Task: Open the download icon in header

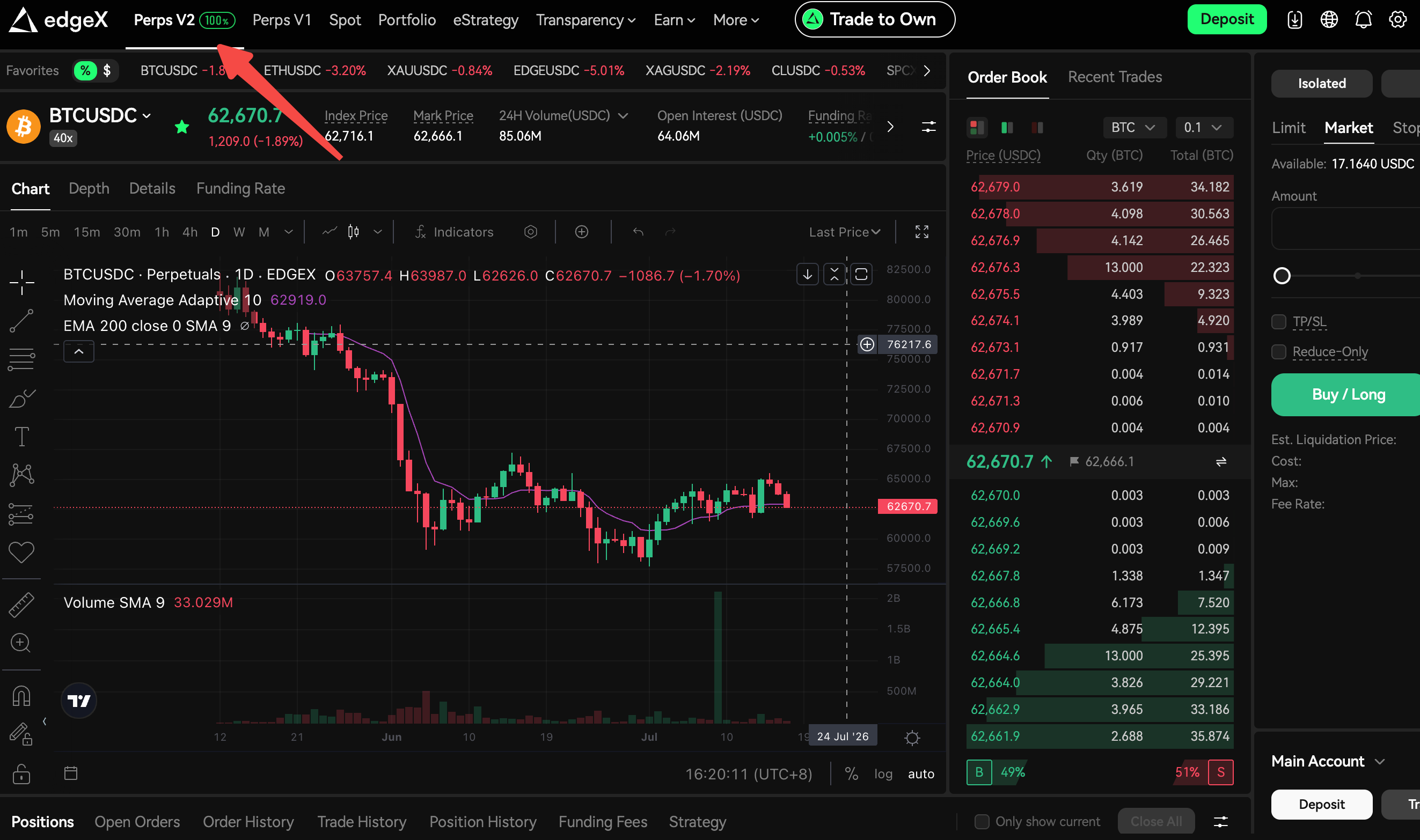Action: (x=1294, y=20)
